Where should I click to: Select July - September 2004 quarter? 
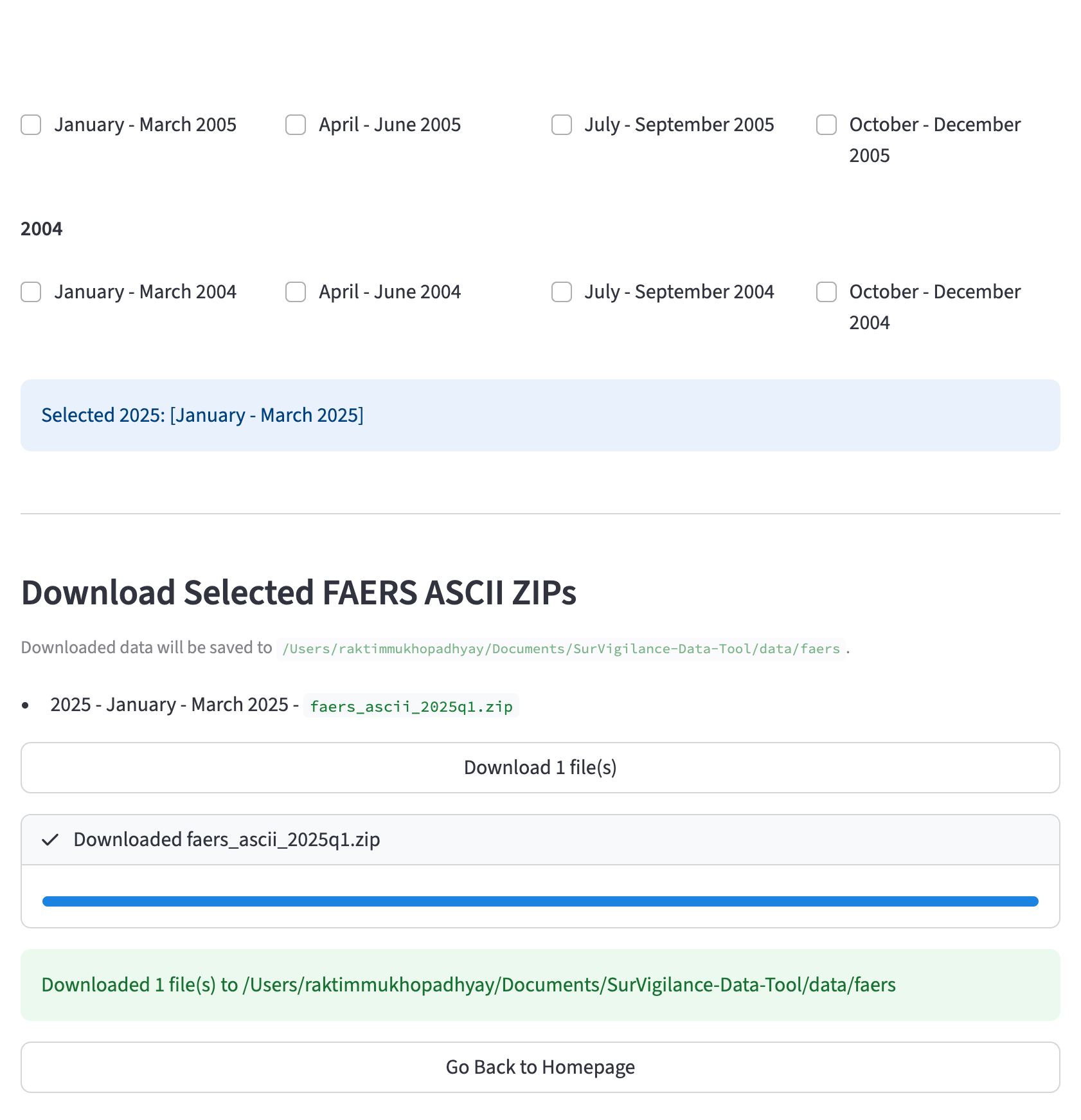pyautogui.click(x=562, y=292)
